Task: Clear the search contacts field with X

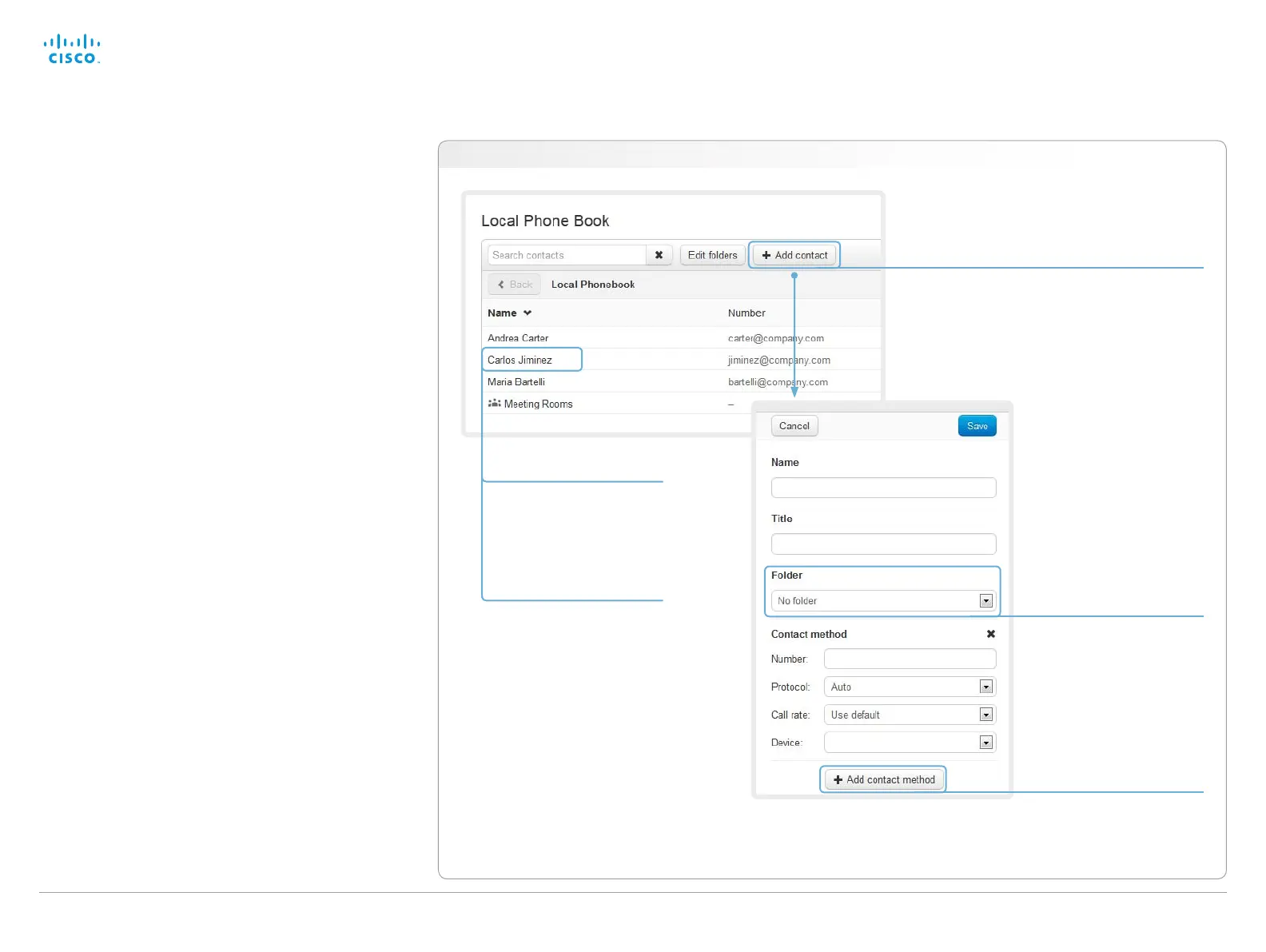Action: tap(659, 255)
